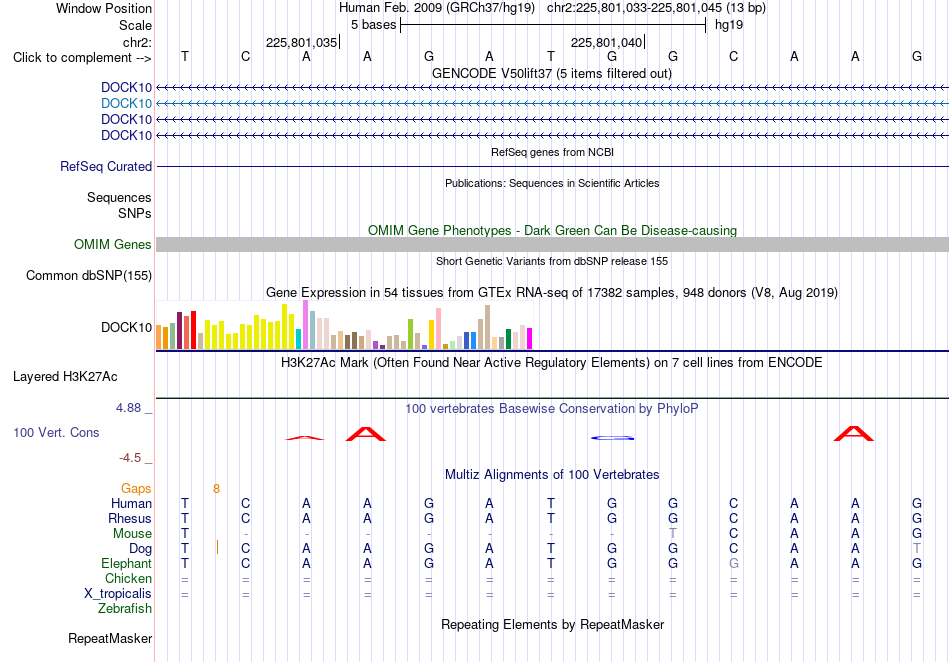This screenshot has height=662, width=950.
Task: Click chr2:225,801,033-225,801,045 (13 bp) text
Action: [656, 8]
